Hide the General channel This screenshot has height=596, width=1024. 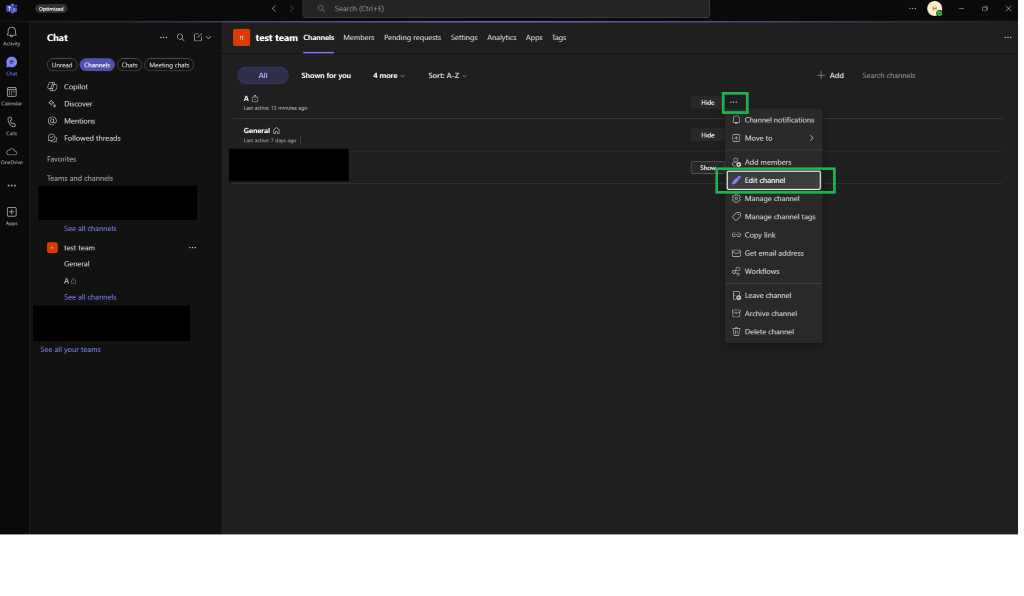click(707, 135)
